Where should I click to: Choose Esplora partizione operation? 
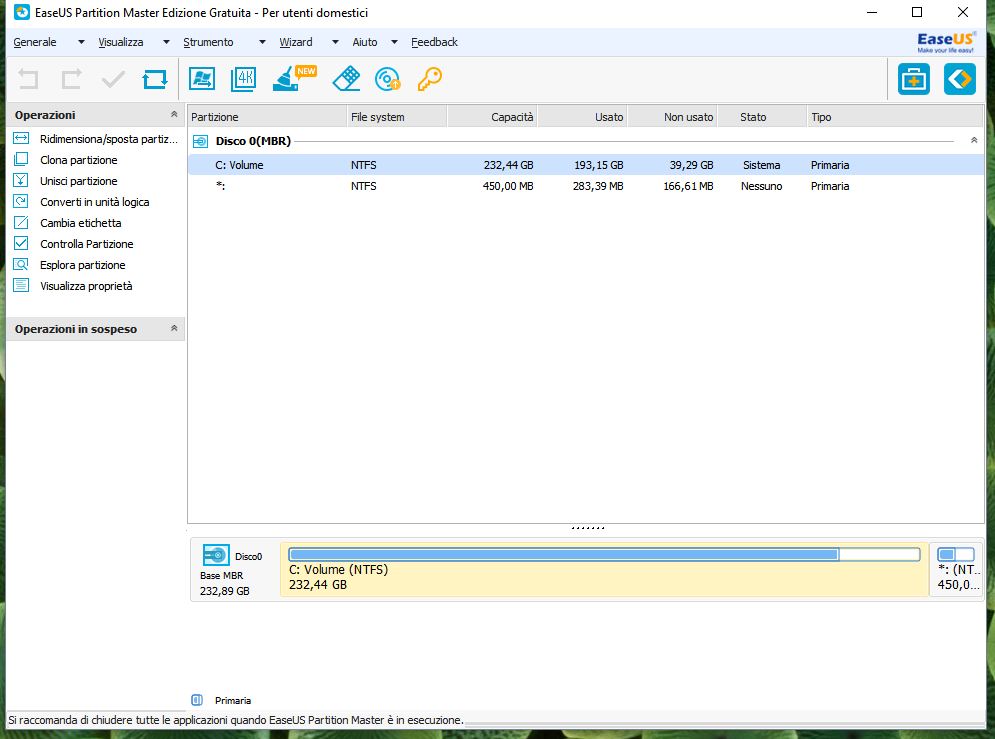[82, 265]
